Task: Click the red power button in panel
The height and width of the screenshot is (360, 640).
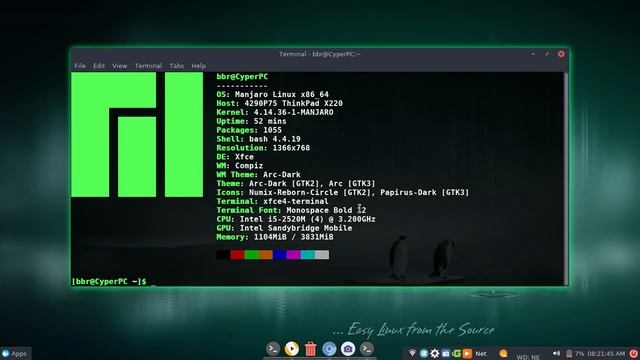Action: click(633, 353)
